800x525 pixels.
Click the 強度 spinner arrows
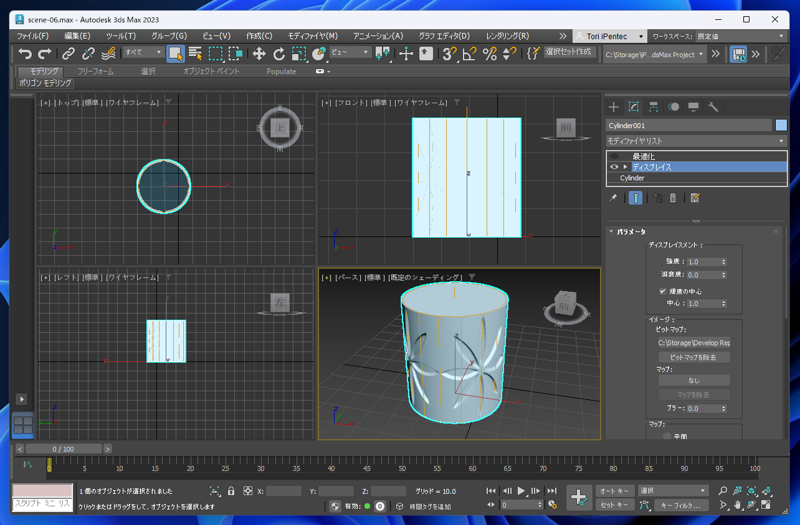point(723,262)
